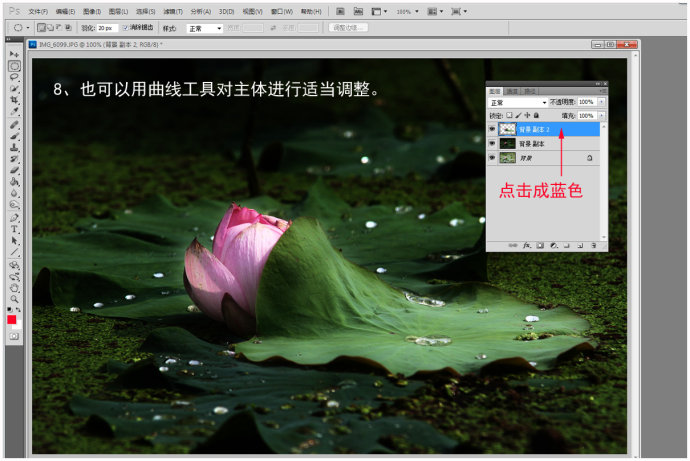The height and width of the screenshot is (461, 690).
Task: Select the Zoom tool
Action: point(14,300)
